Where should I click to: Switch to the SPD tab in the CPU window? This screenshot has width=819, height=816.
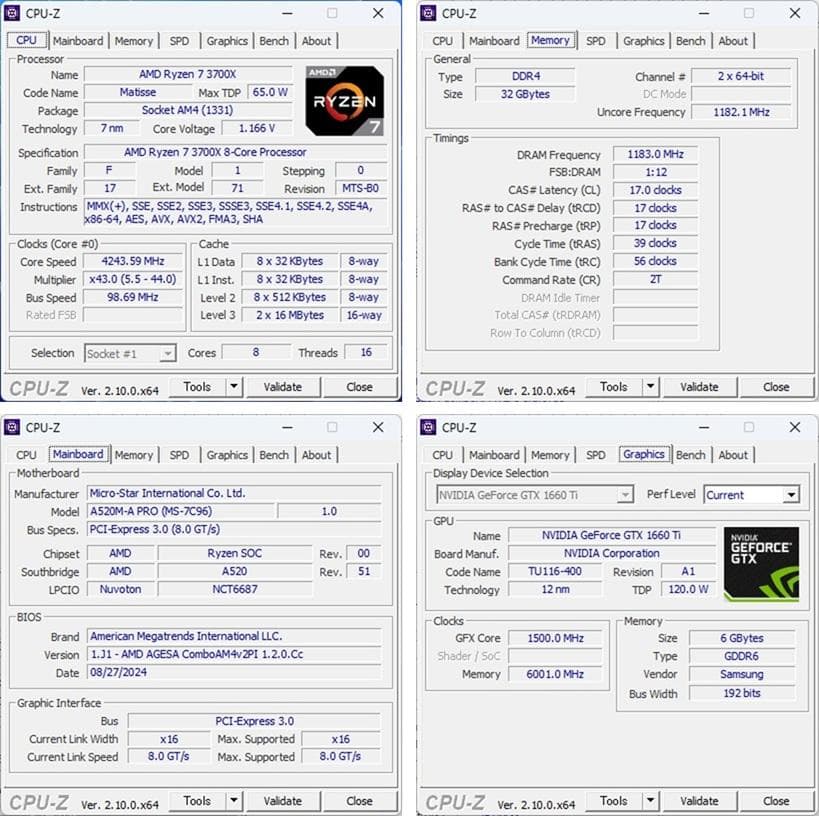180,41
